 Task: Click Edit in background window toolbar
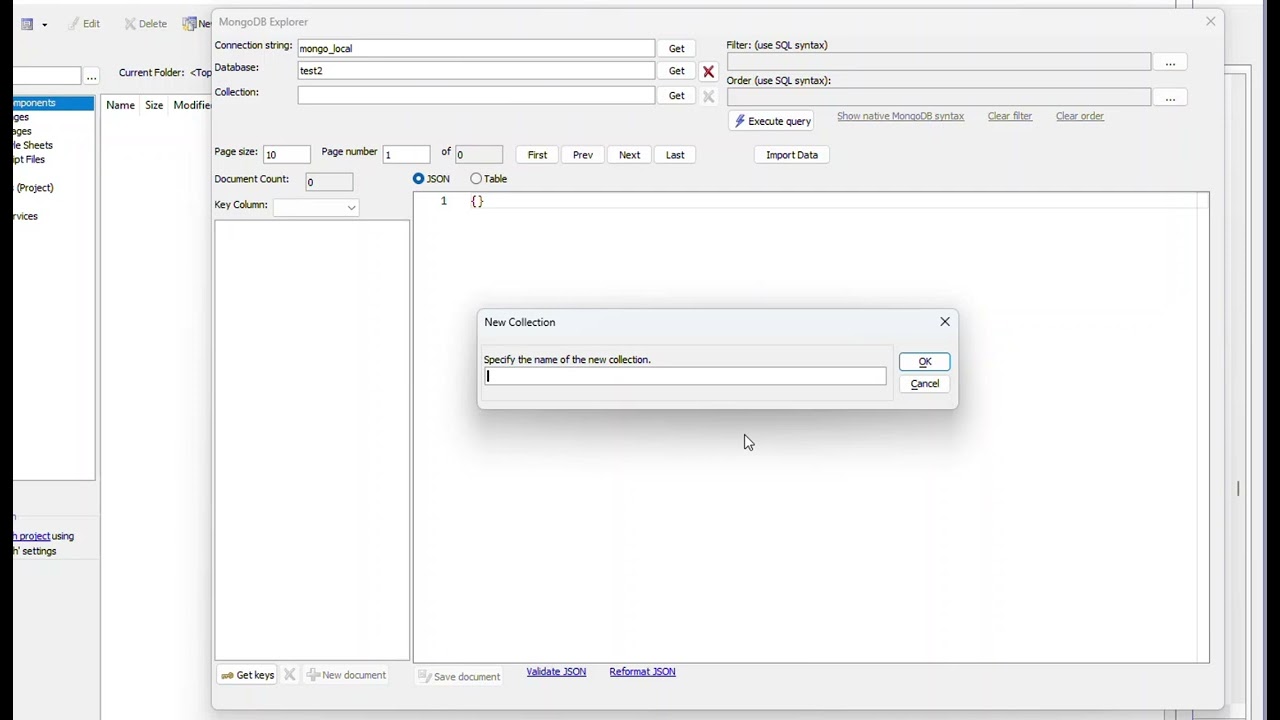(83, 24)
